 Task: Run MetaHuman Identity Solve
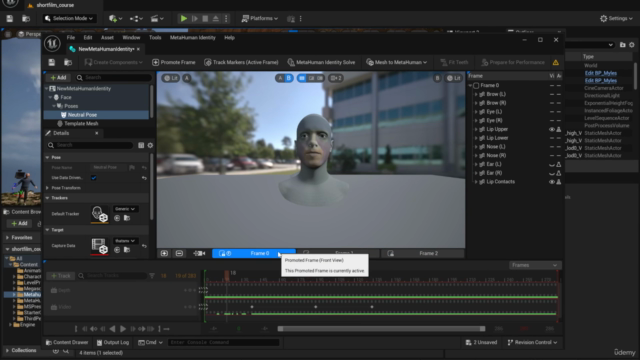click(x=321, y=62)
